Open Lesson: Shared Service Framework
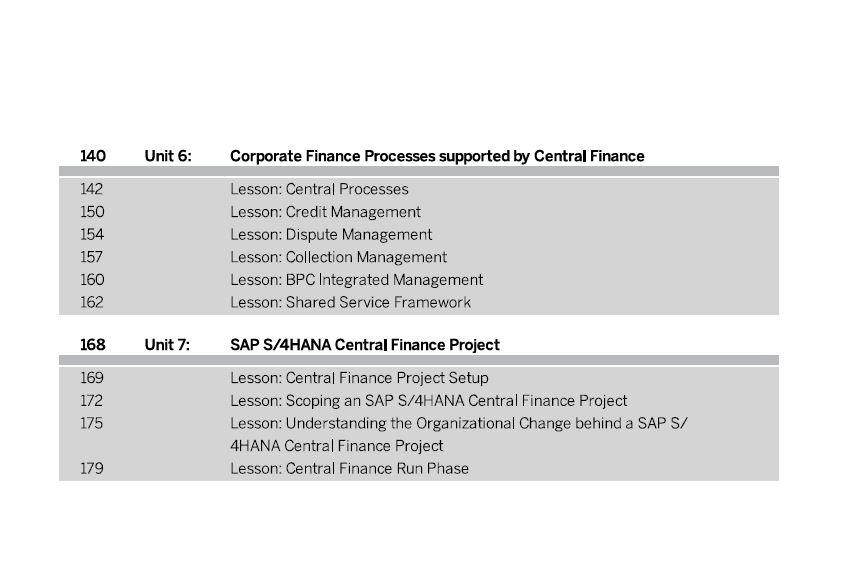Viewport: 850px width, 562px height. tap(350, 302)
